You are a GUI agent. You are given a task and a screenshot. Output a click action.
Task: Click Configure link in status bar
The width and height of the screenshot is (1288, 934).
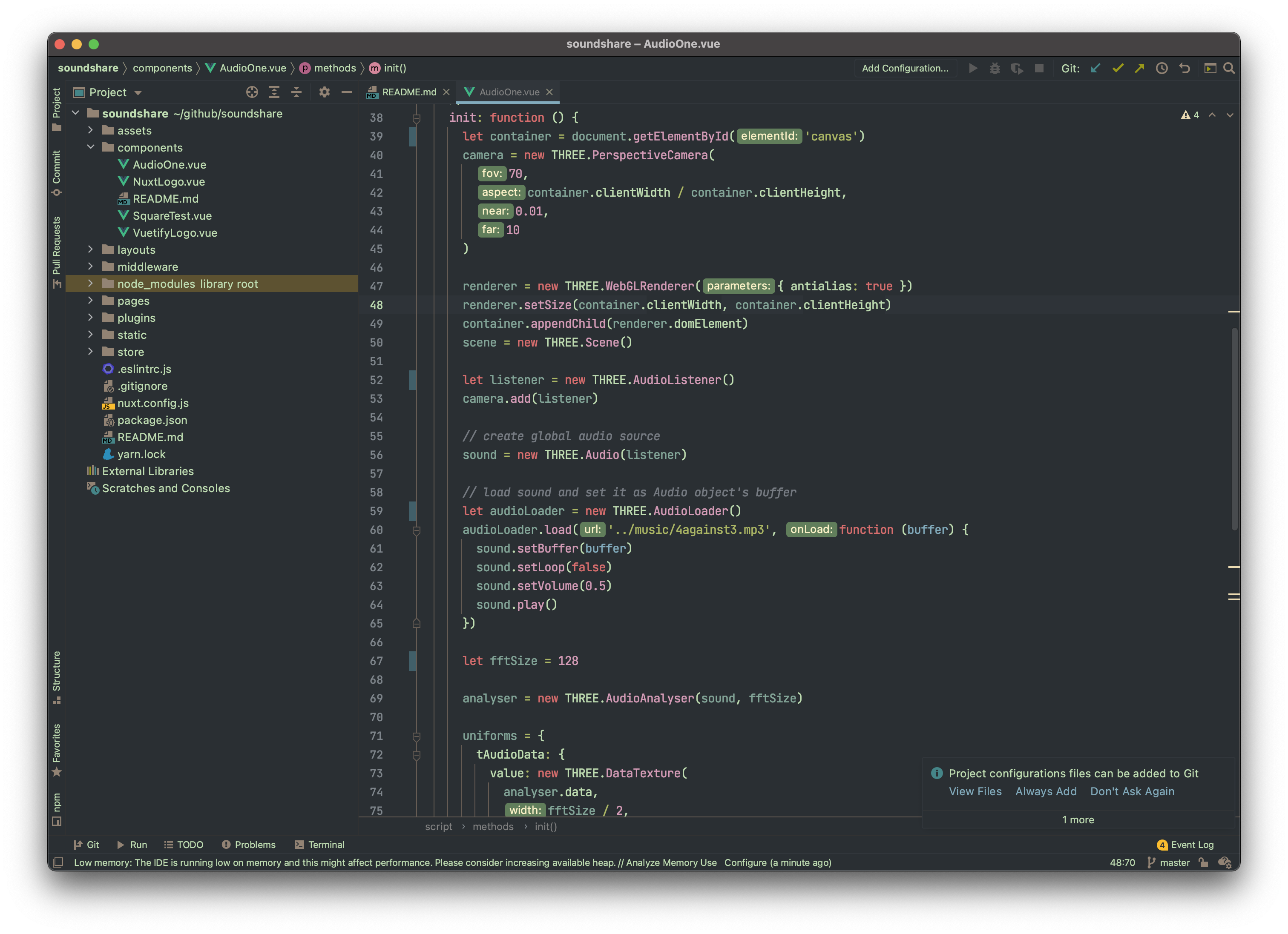[745, 862]
